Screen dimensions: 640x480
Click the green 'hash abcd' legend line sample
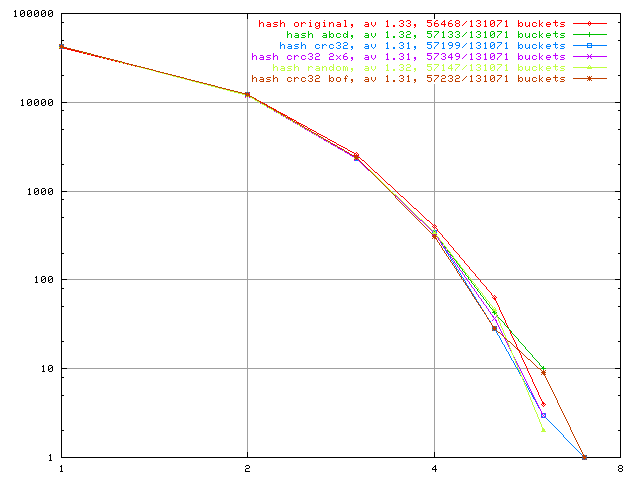pos(590,34)
